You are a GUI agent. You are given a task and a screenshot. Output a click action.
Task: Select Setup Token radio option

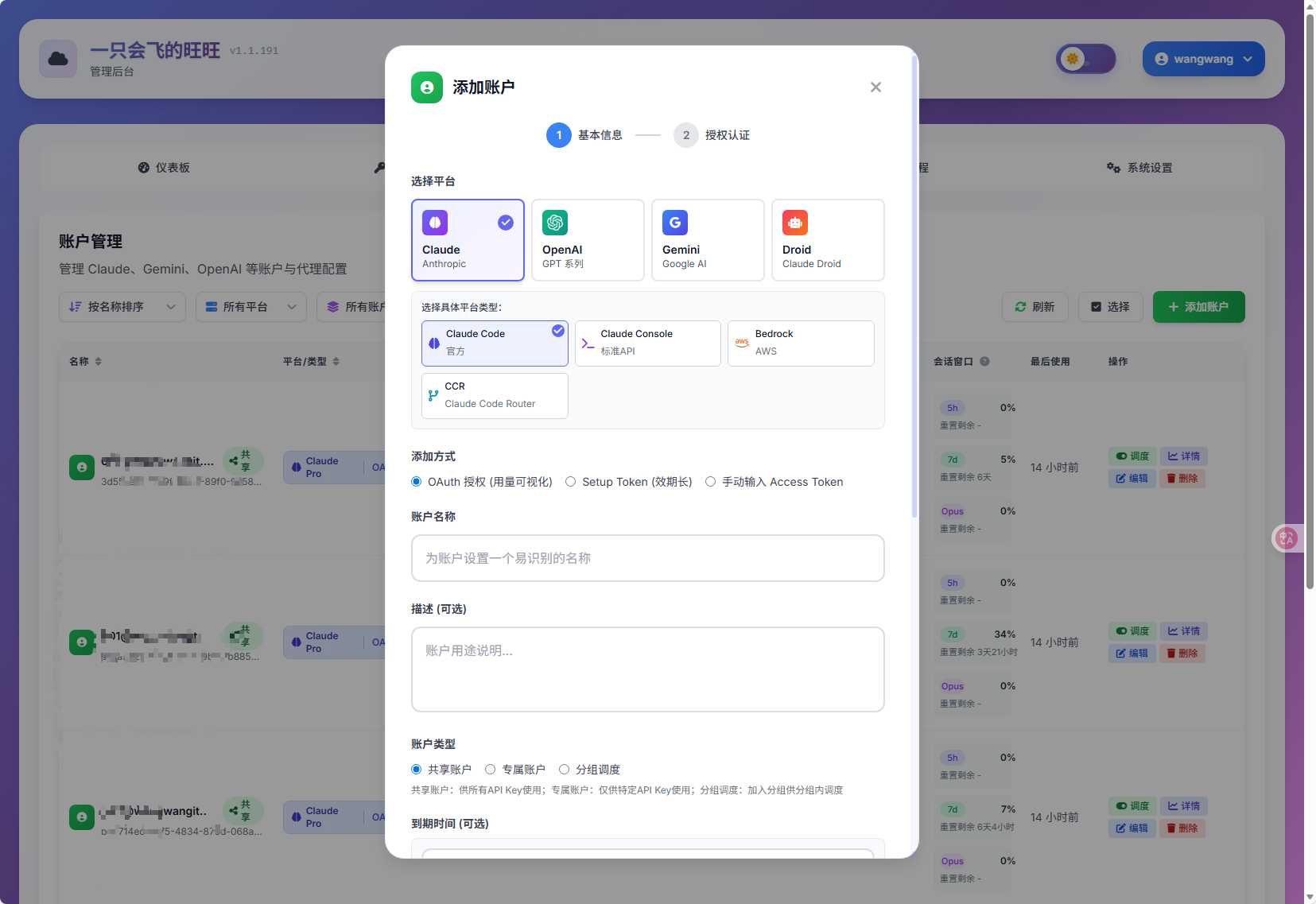click(x=571, y=482)
